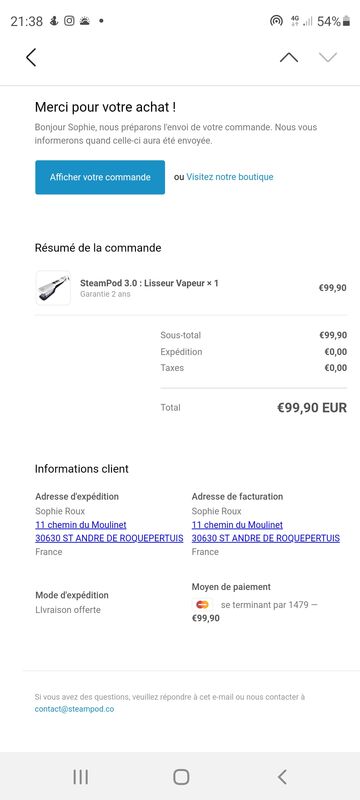Screen dimensions: 360x800
Task: Tap the battery indicator showing 54%
Action: (333, 21)
